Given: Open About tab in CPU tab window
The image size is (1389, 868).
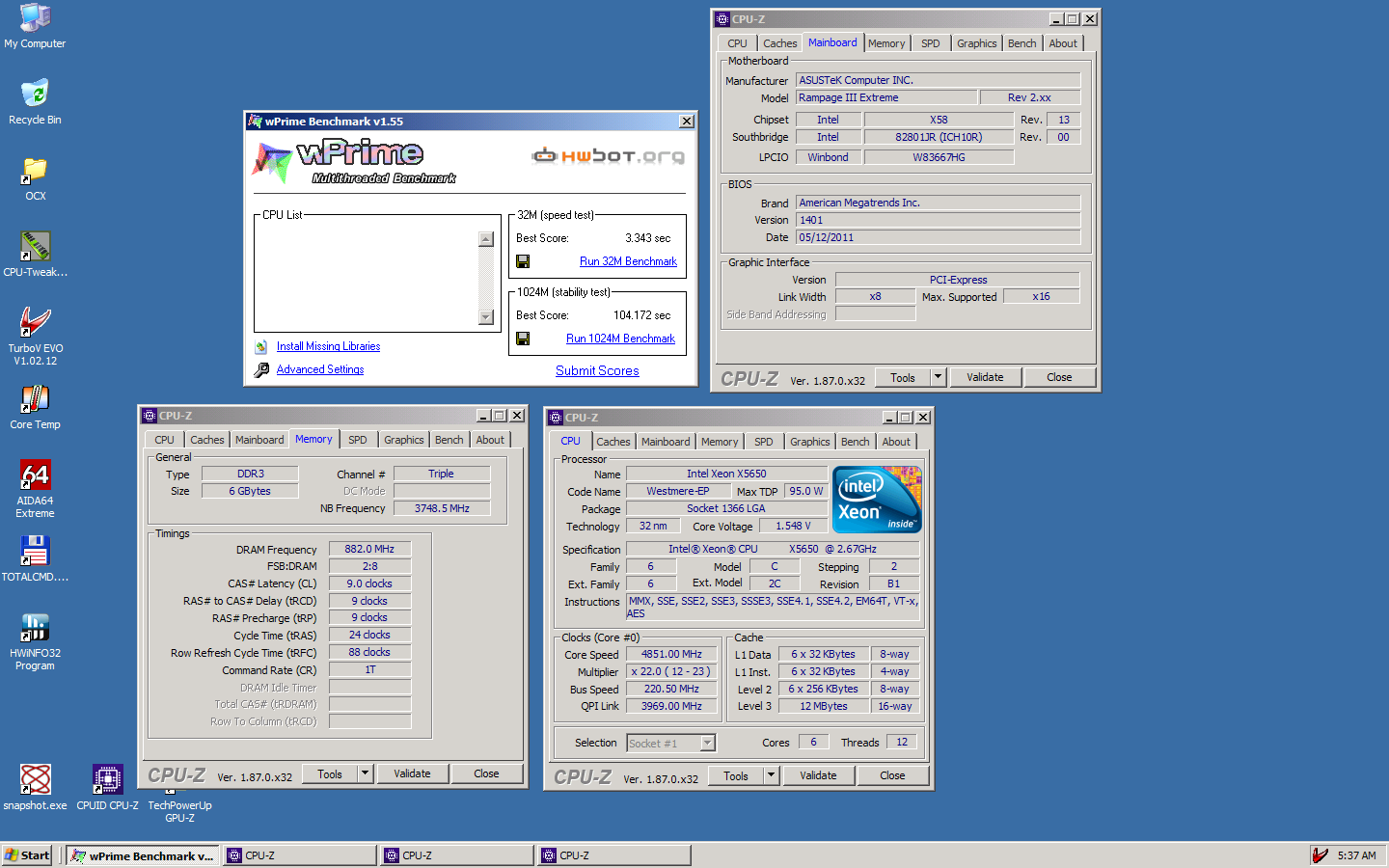Looking at the screenshot, I should pos(896,442).
